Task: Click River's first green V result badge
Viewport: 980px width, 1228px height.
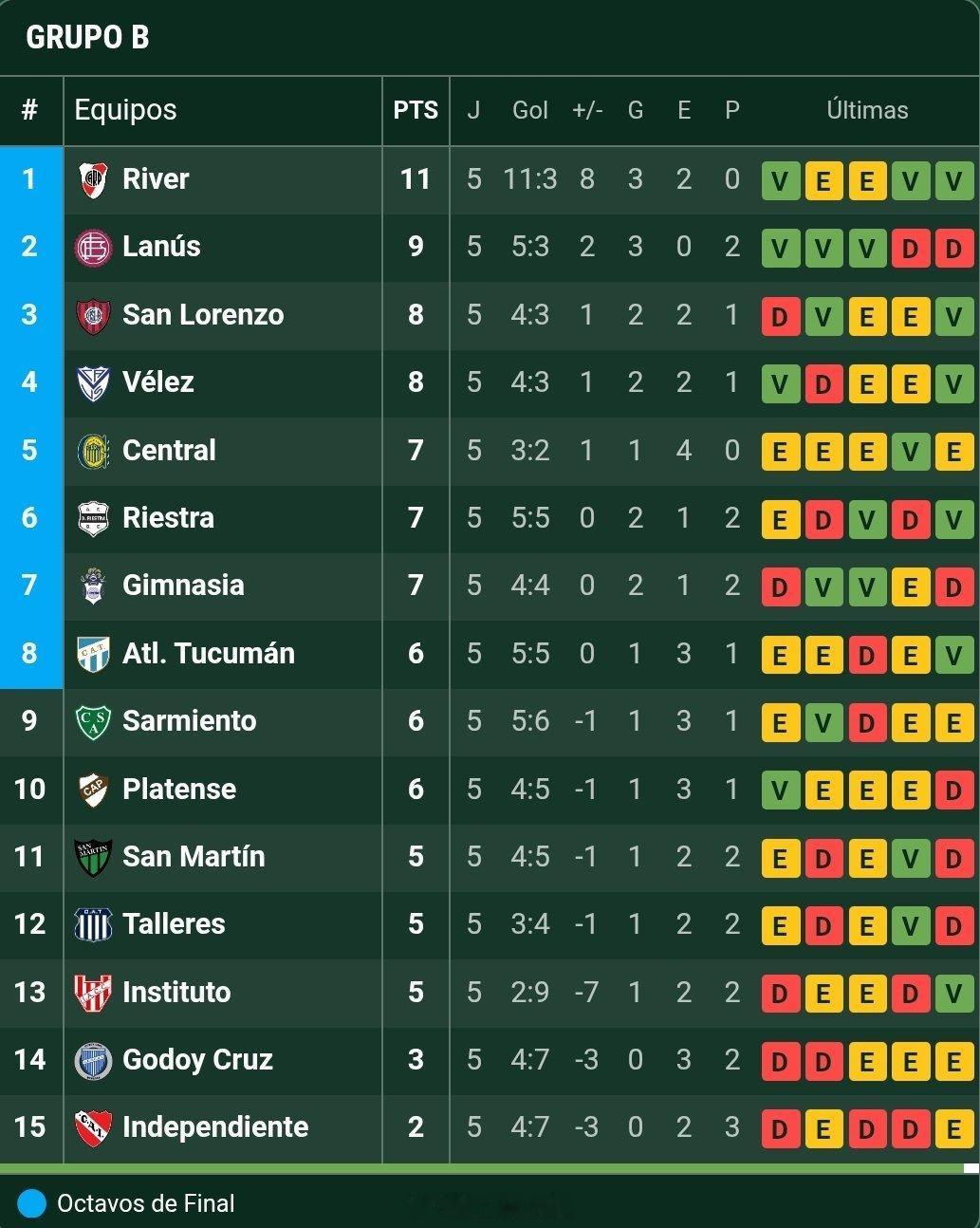Action: (780, 180)
